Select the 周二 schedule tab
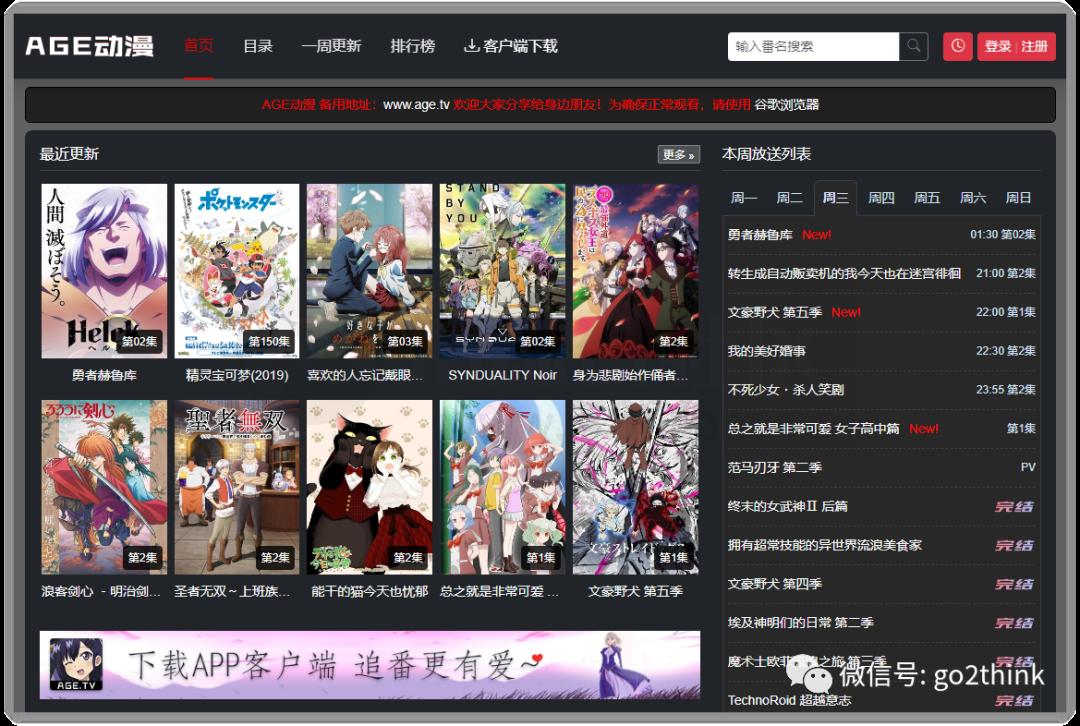The height and width of the screenshot is (726, 1080). [x=789, y=198]
